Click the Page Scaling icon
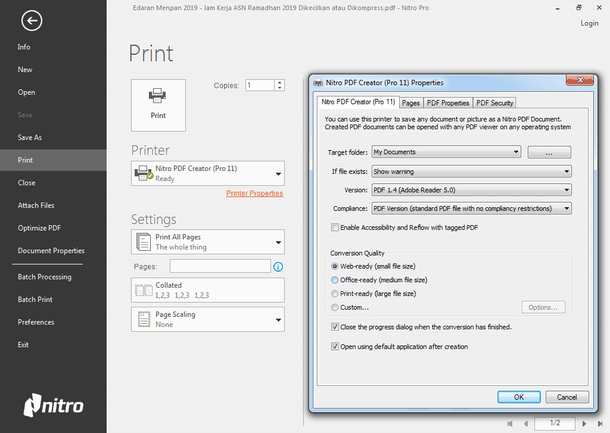Screen dimensions: 610x433 [x=144, y=319]
